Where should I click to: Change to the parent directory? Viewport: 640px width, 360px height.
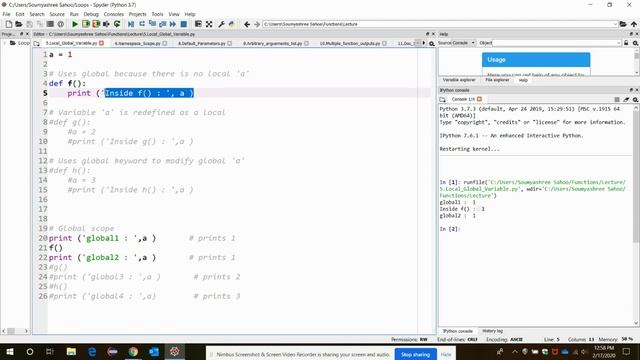pos(634,24)
